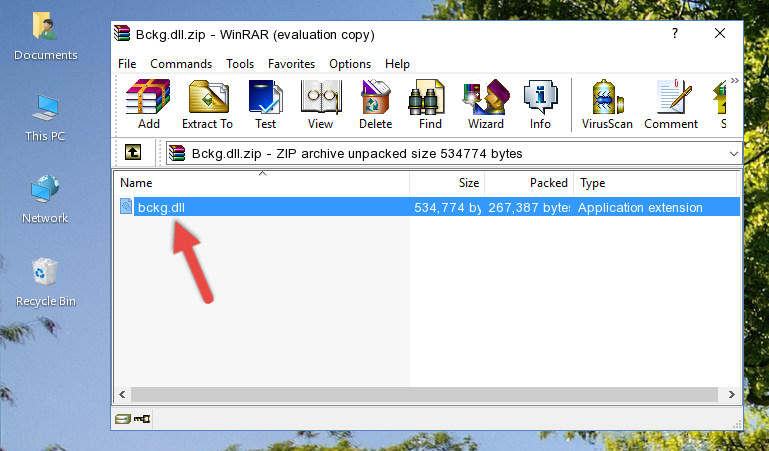Click the 534,774 size value

pyautogui.click(x=447, y=207)
